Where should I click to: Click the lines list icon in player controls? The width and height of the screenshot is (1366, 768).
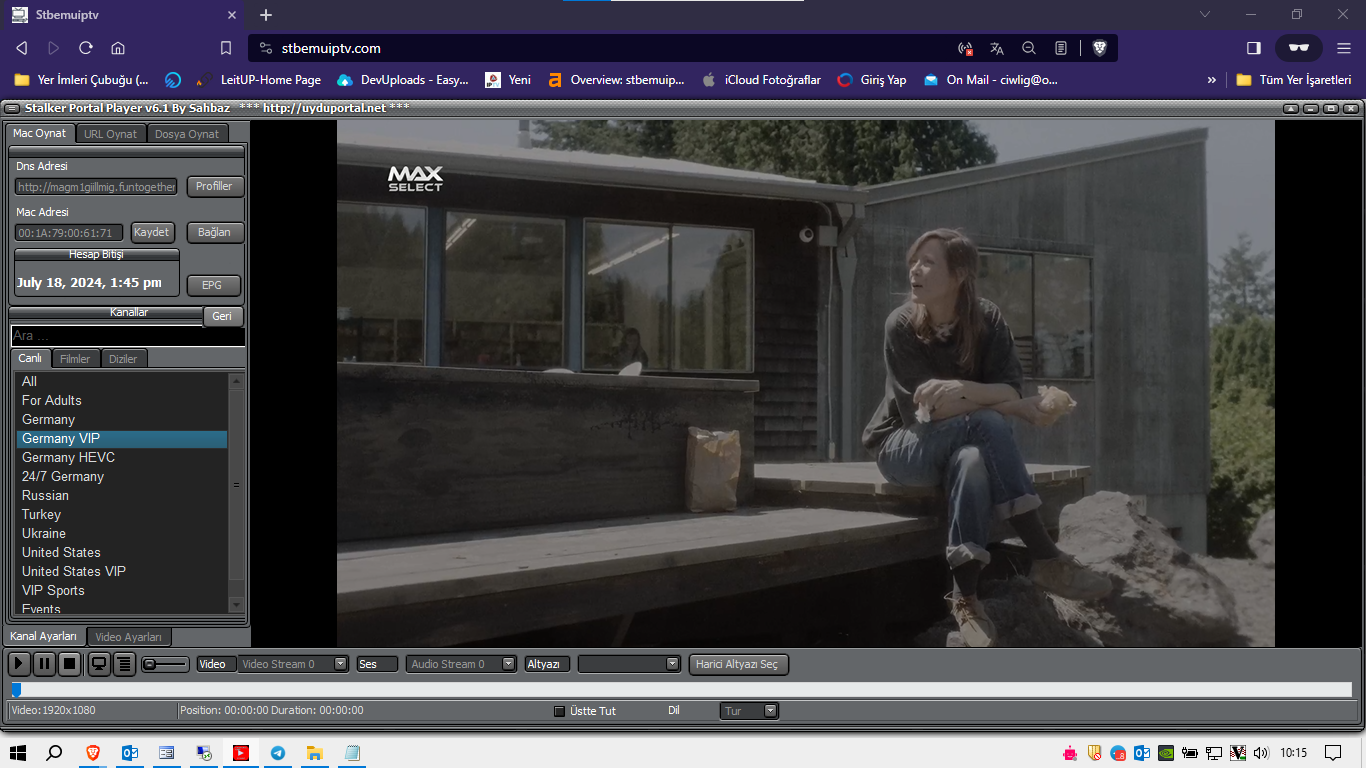(x=124, y=663)
